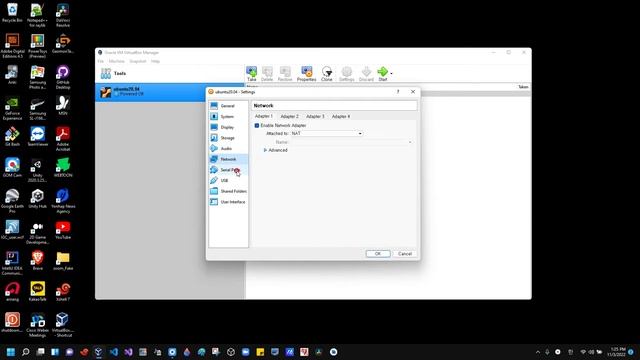Switch to the Adapter 3 tab
Image resolution: width=640 pixels, height=360 pixels.
click(315, 116)
